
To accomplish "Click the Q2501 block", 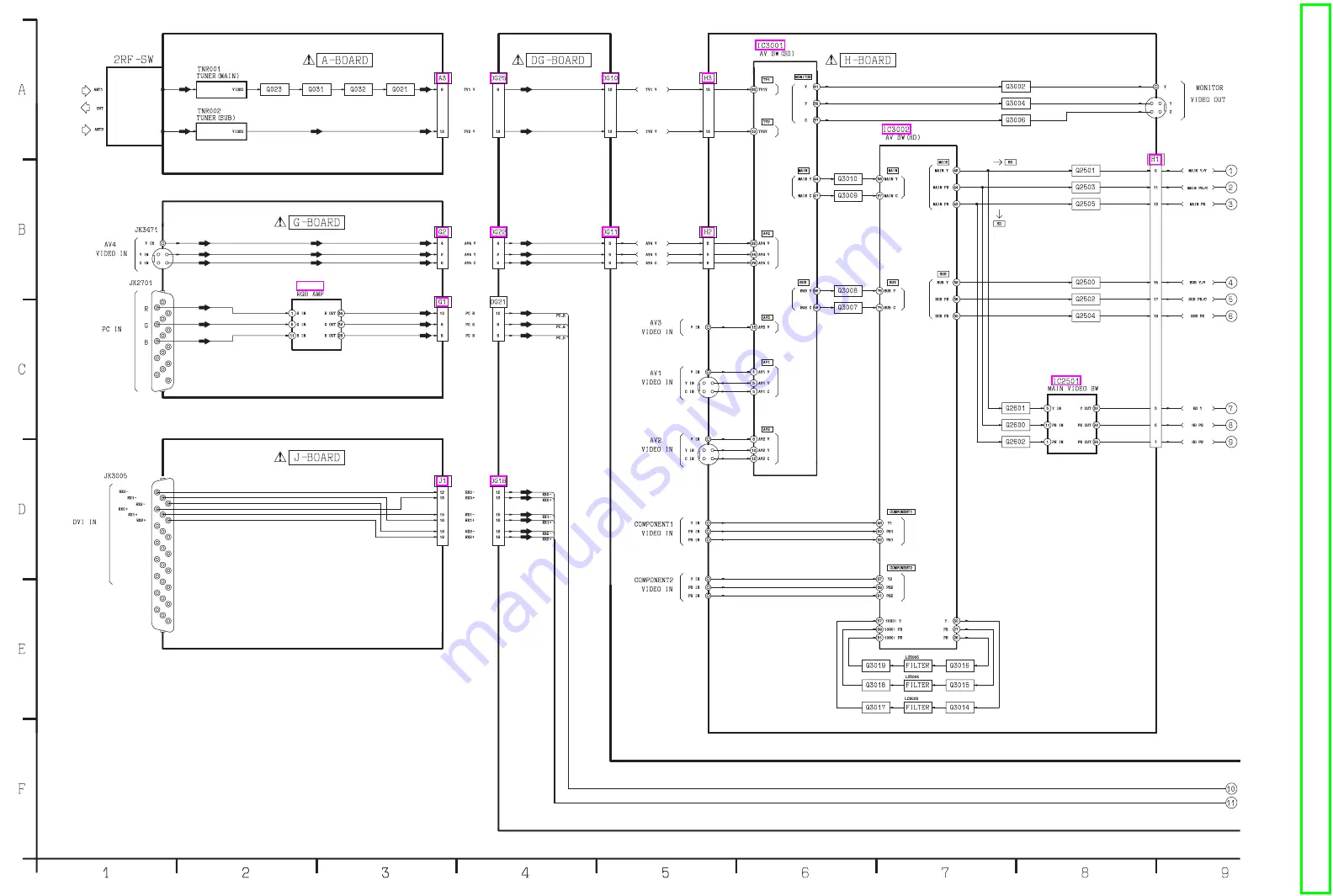I will click(x=1086, y=170).
